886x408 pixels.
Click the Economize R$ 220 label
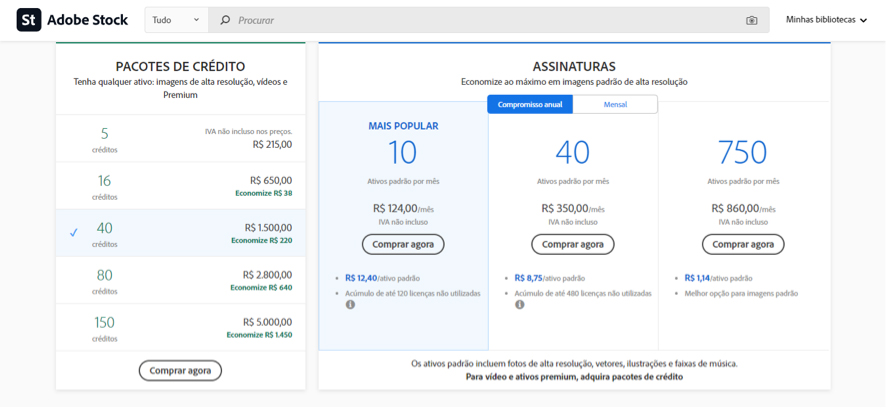pyautogui.click(x=262, y=240)
